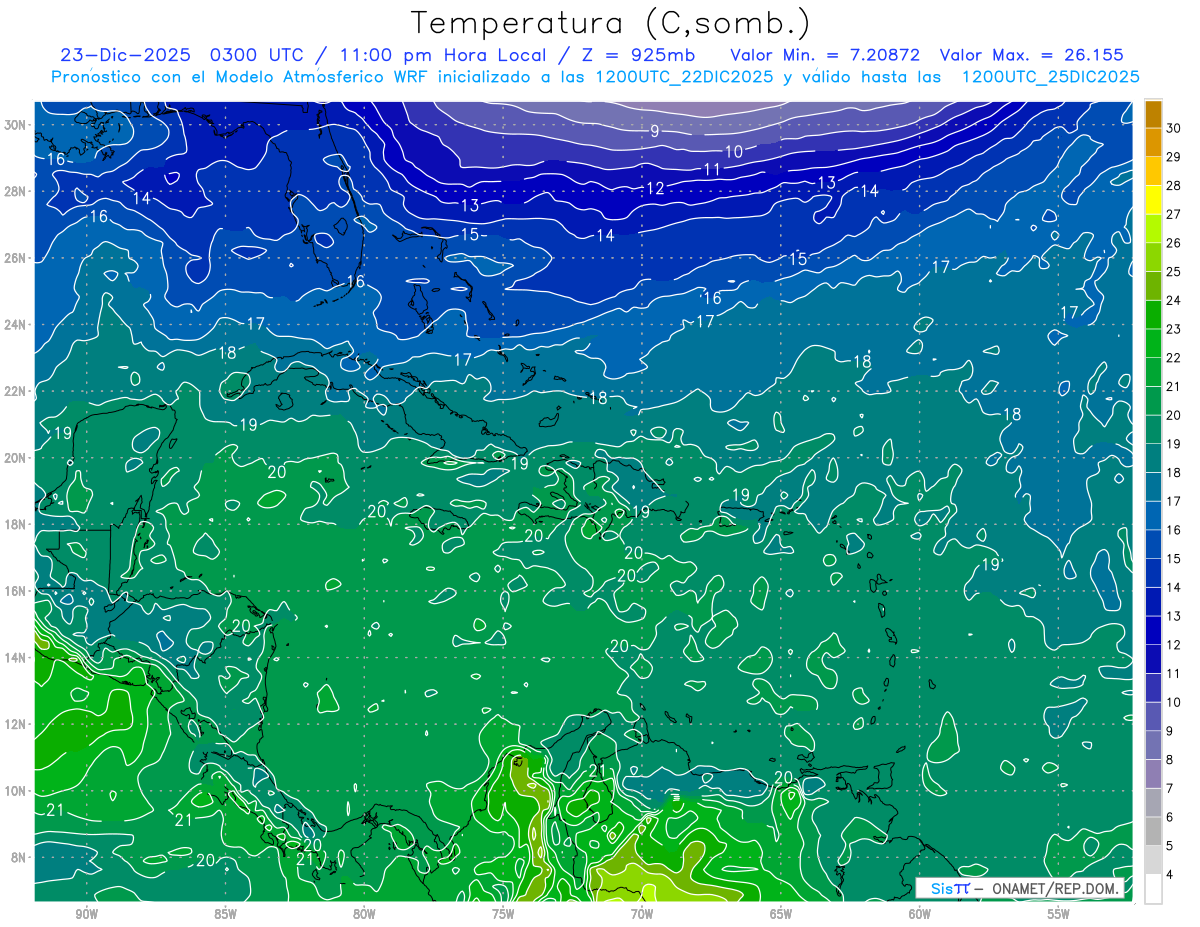
Task: Click the '22N' latitude axis label
Action: (15, 391)
